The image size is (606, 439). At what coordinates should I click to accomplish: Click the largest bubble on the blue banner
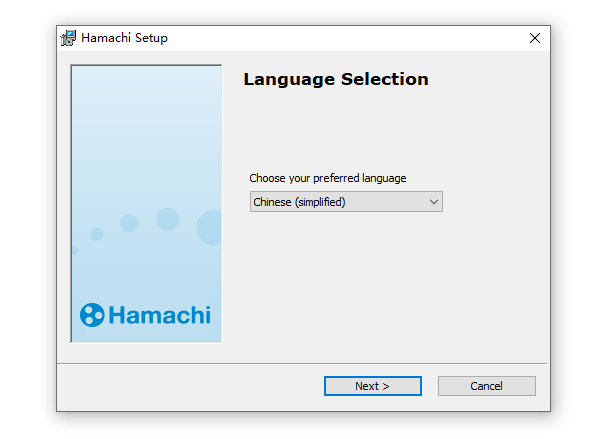point(210,228)
